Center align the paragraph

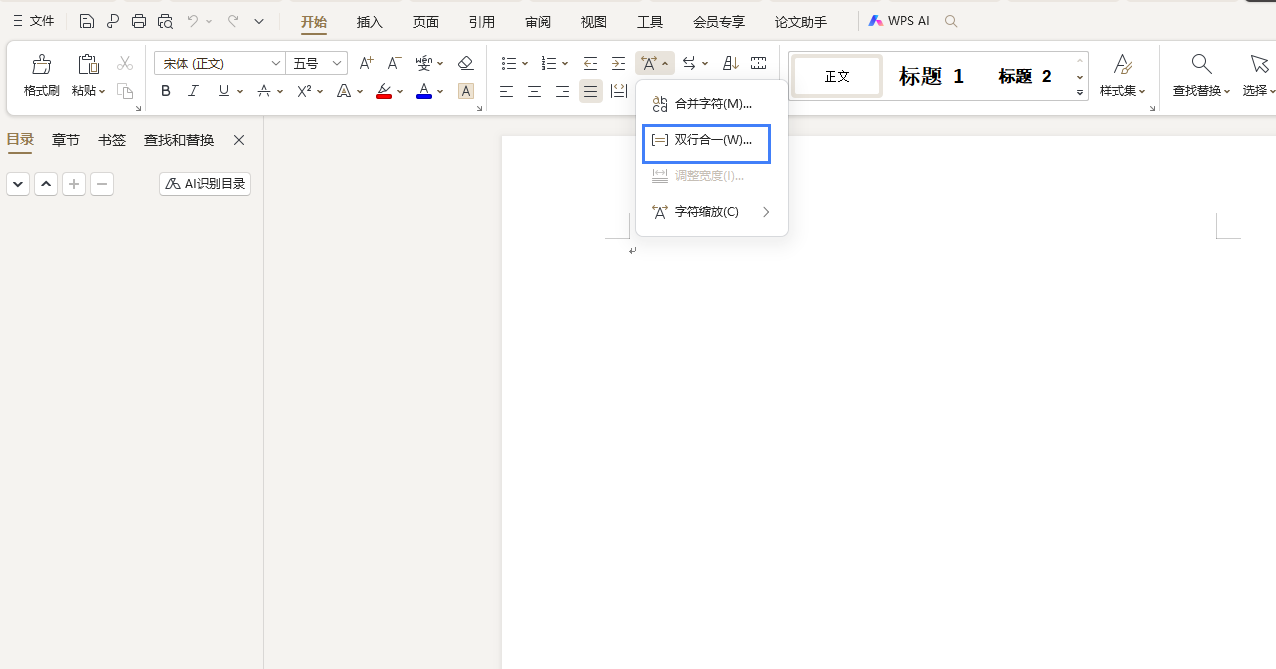pyautogui.click(x=535, y=91)
